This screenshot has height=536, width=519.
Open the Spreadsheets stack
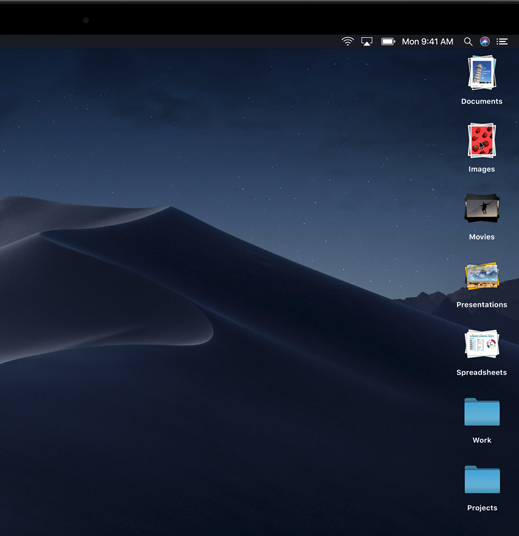pyautogui.click(x=482, y=344)
